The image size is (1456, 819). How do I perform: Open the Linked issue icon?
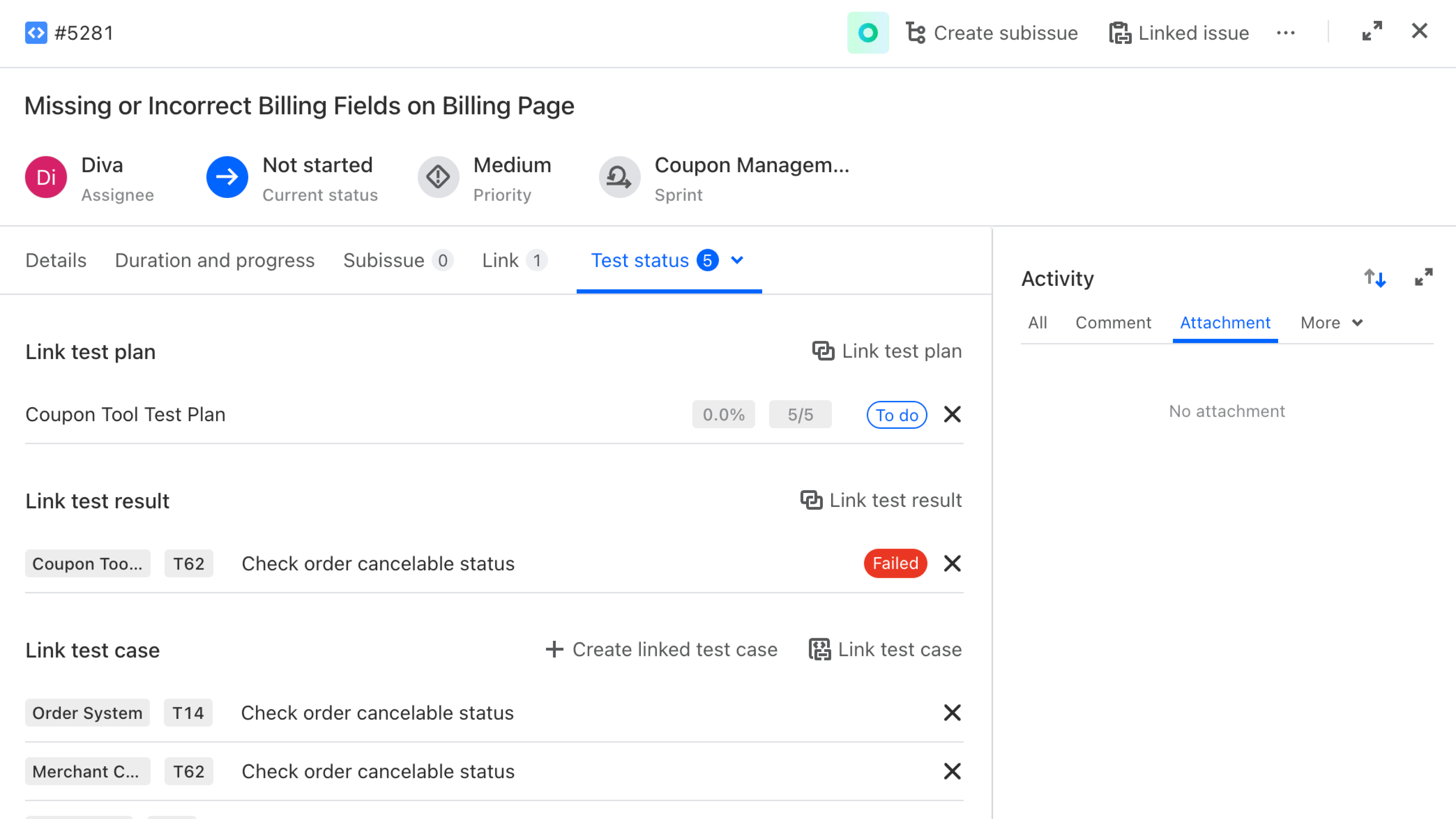point(1121,32)
